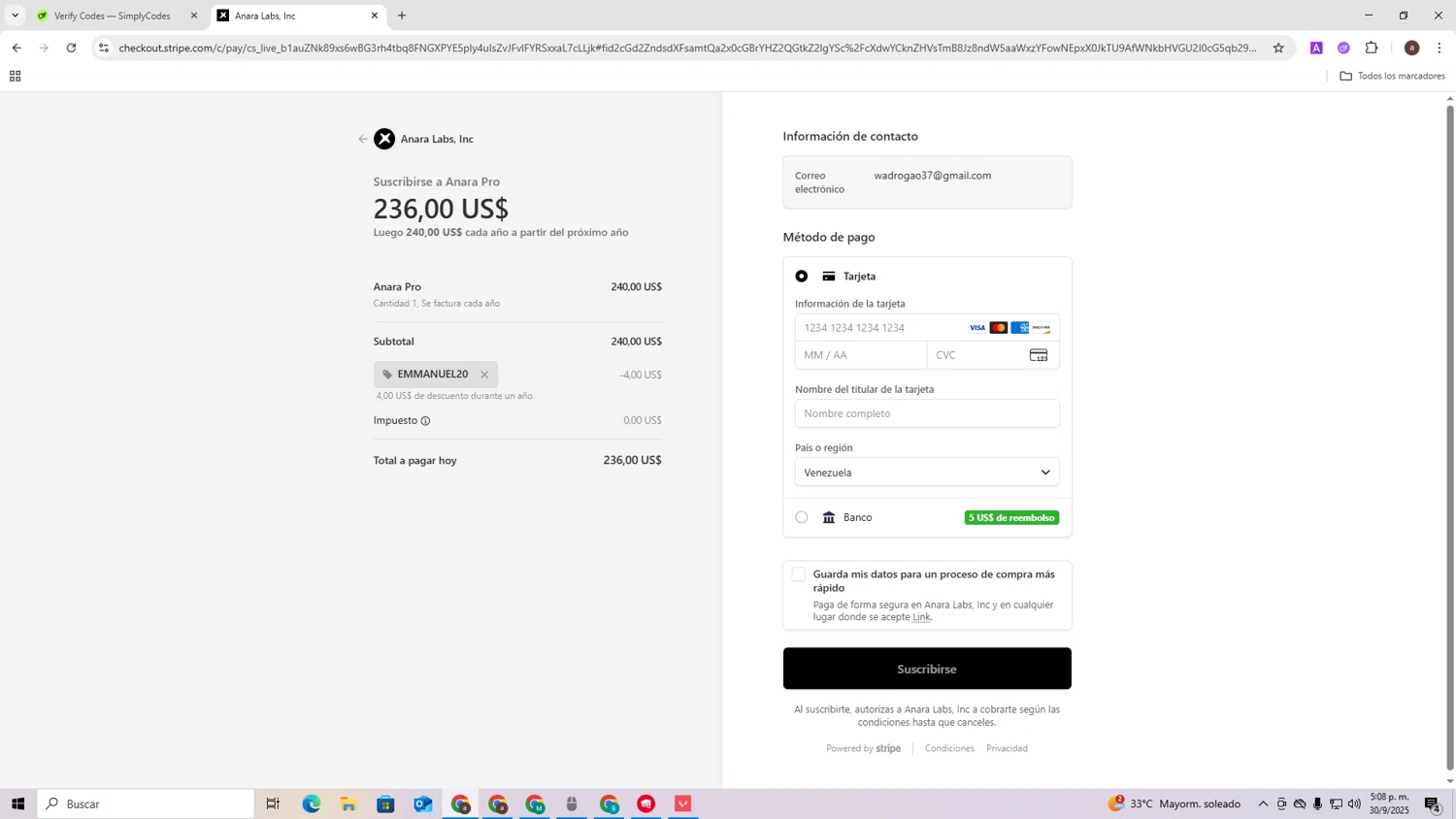The height and width of the screenshot is (819, 1456).
Task: Open the Windows Start menu
Action: [17, 803]
